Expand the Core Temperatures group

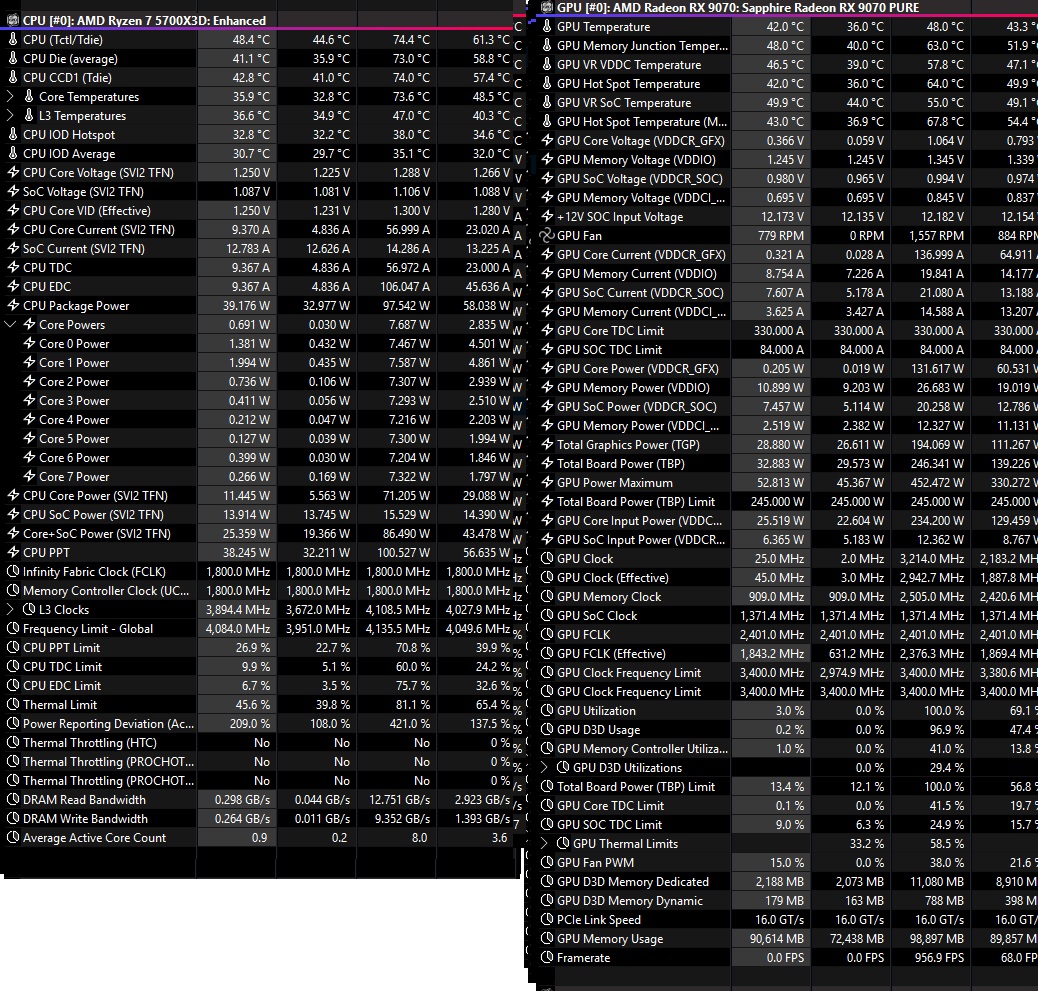pyautogui.click(x=10, y=97)
